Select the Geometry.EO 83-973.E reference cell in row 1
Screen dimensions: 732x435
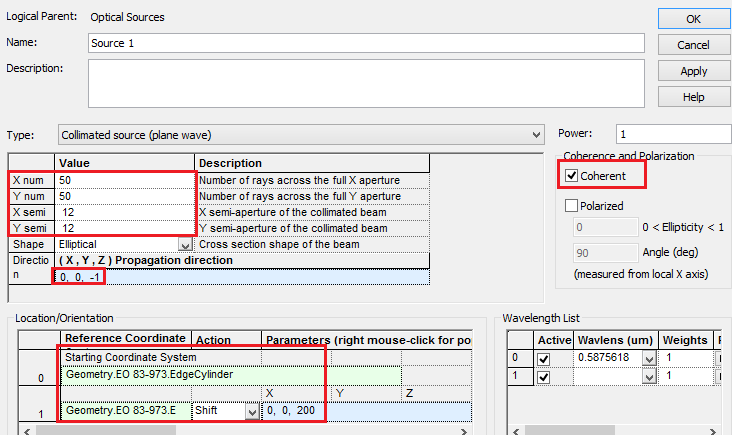click(x=126, y=411)
